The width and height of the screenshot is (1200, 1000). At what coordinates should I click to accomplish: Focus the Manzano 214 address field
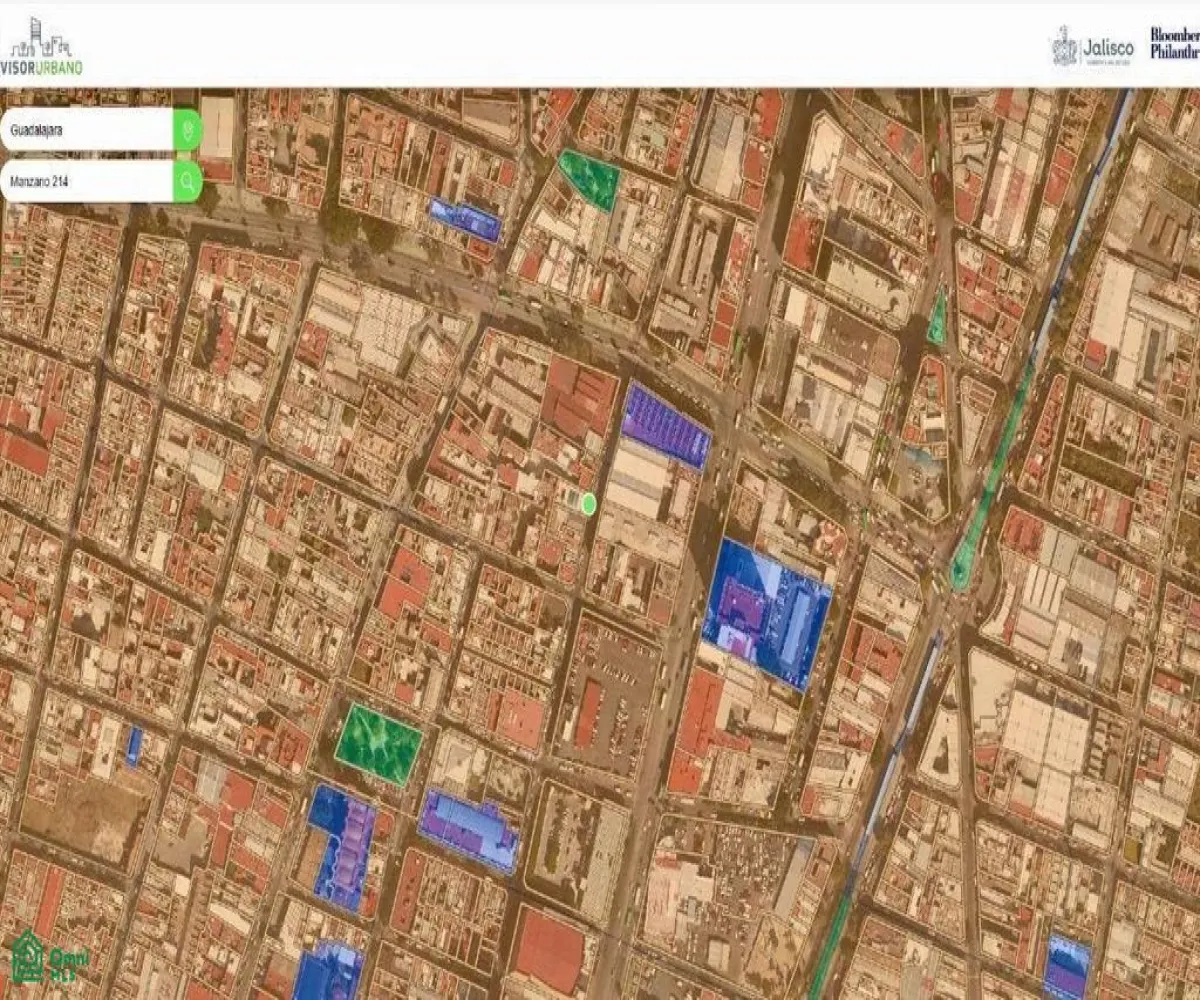pyautogui.click(x=88, y=182)
